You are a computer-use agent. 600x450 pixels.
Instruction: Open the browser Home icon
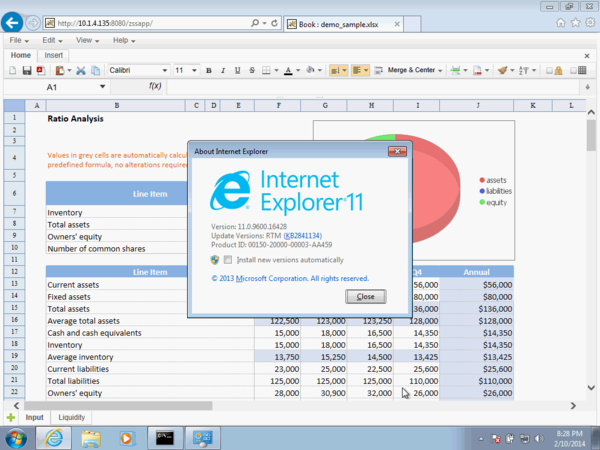pyautogui.click(x=561, y=23)
